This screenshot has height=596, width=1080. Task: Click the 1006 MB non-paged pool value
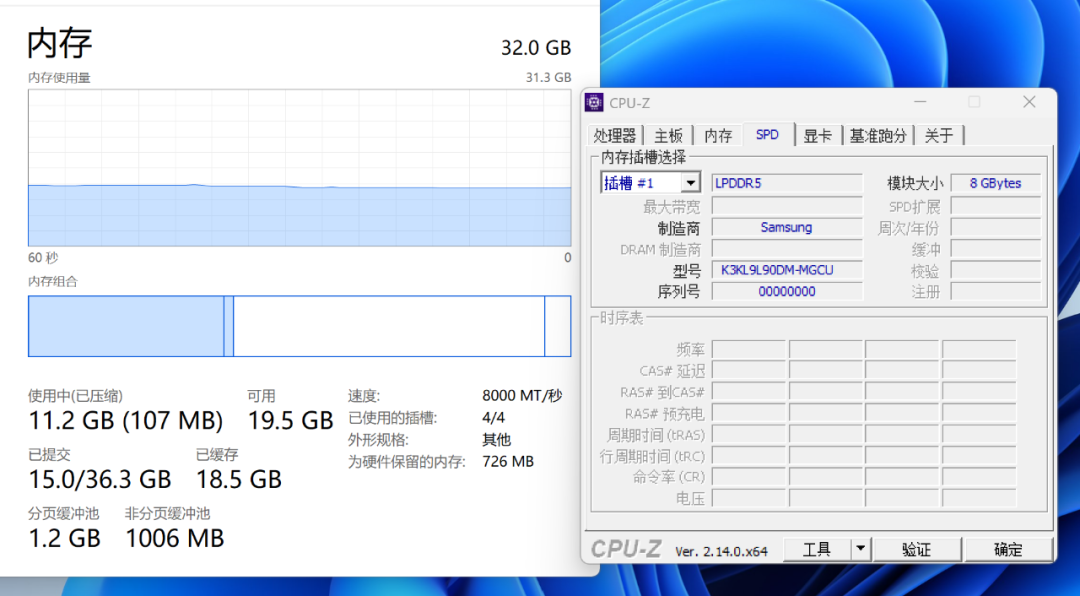point(175,538)
